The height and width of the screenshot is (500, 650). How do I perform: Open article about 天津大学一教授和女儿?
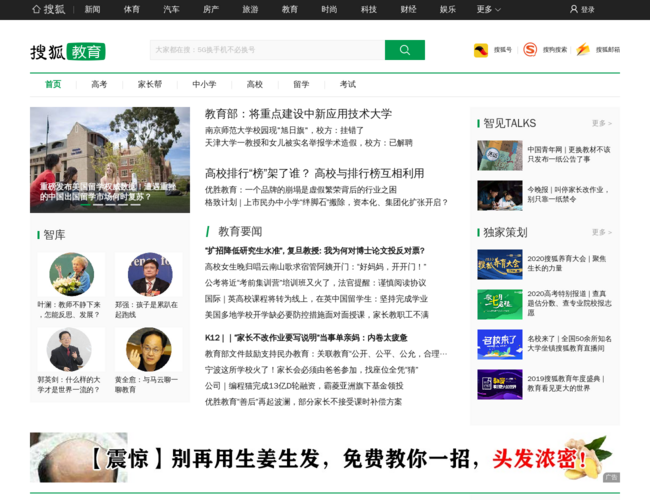tap(309, 143)
